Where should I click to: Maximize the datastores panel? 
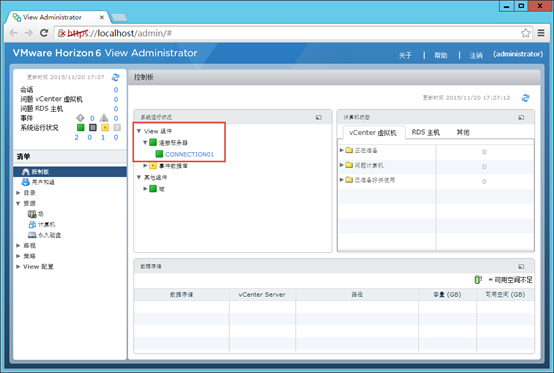tap(521, 266)
